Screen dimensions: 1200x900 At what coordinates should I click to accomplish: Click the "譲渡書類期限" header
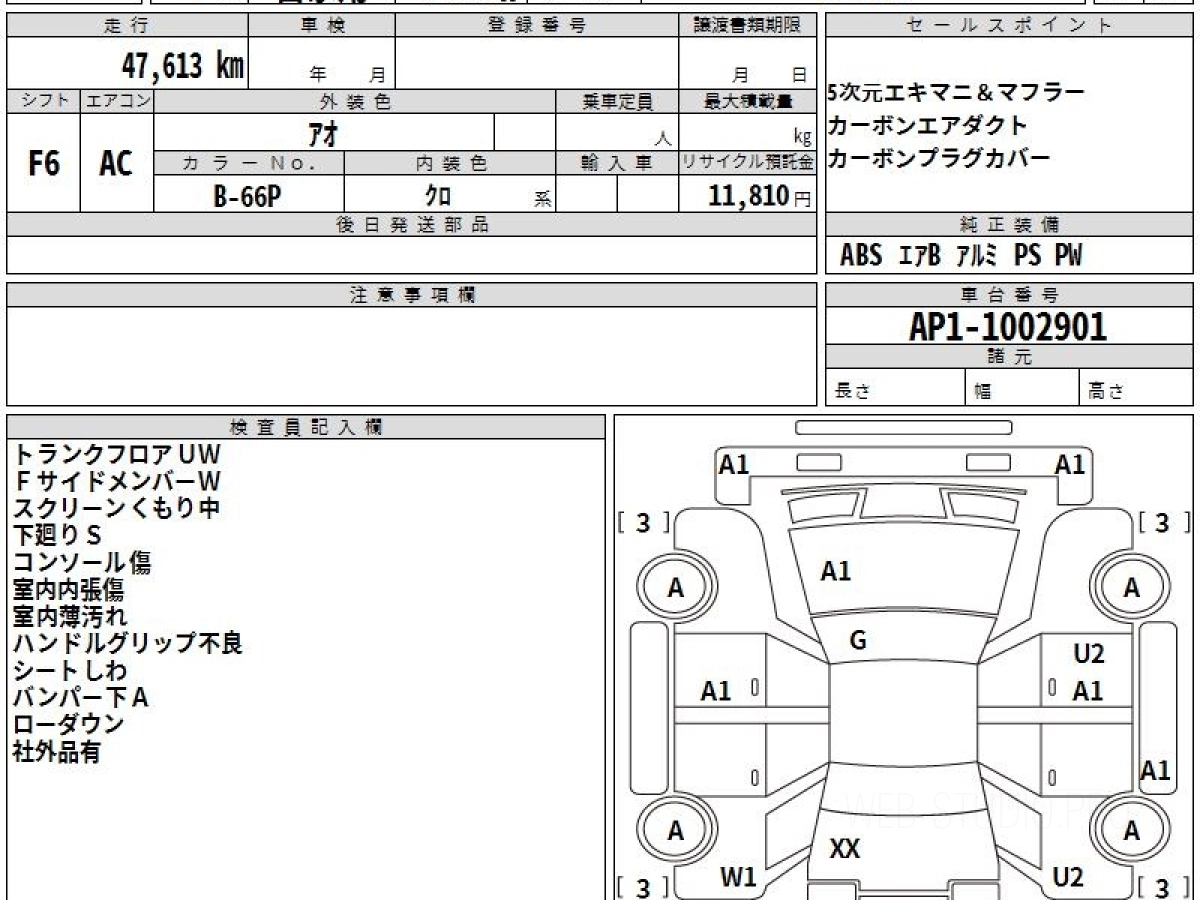click(x=748, y=26)
